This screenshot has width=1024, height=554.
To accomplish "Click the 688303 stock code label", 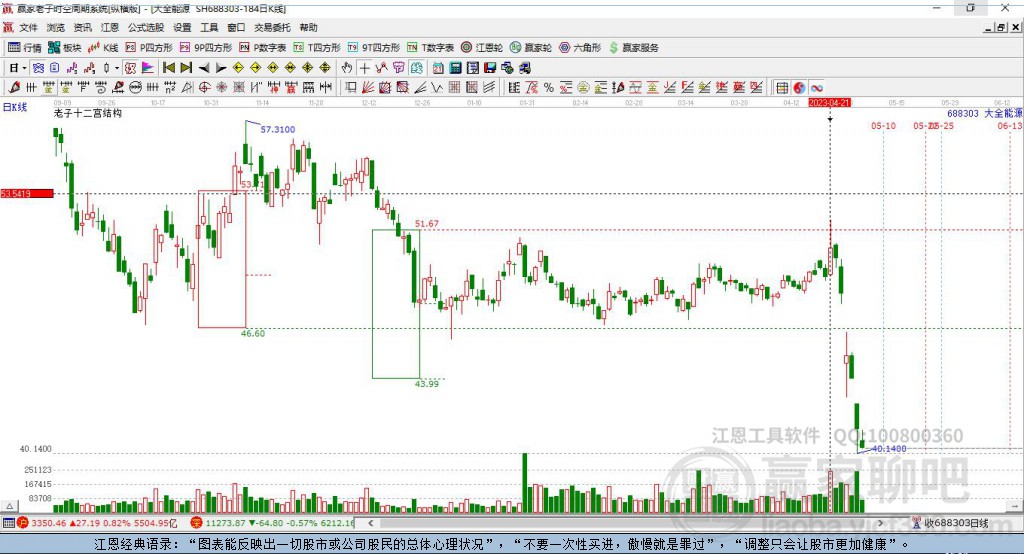I will pyautogui.click(x=963, y=114).
